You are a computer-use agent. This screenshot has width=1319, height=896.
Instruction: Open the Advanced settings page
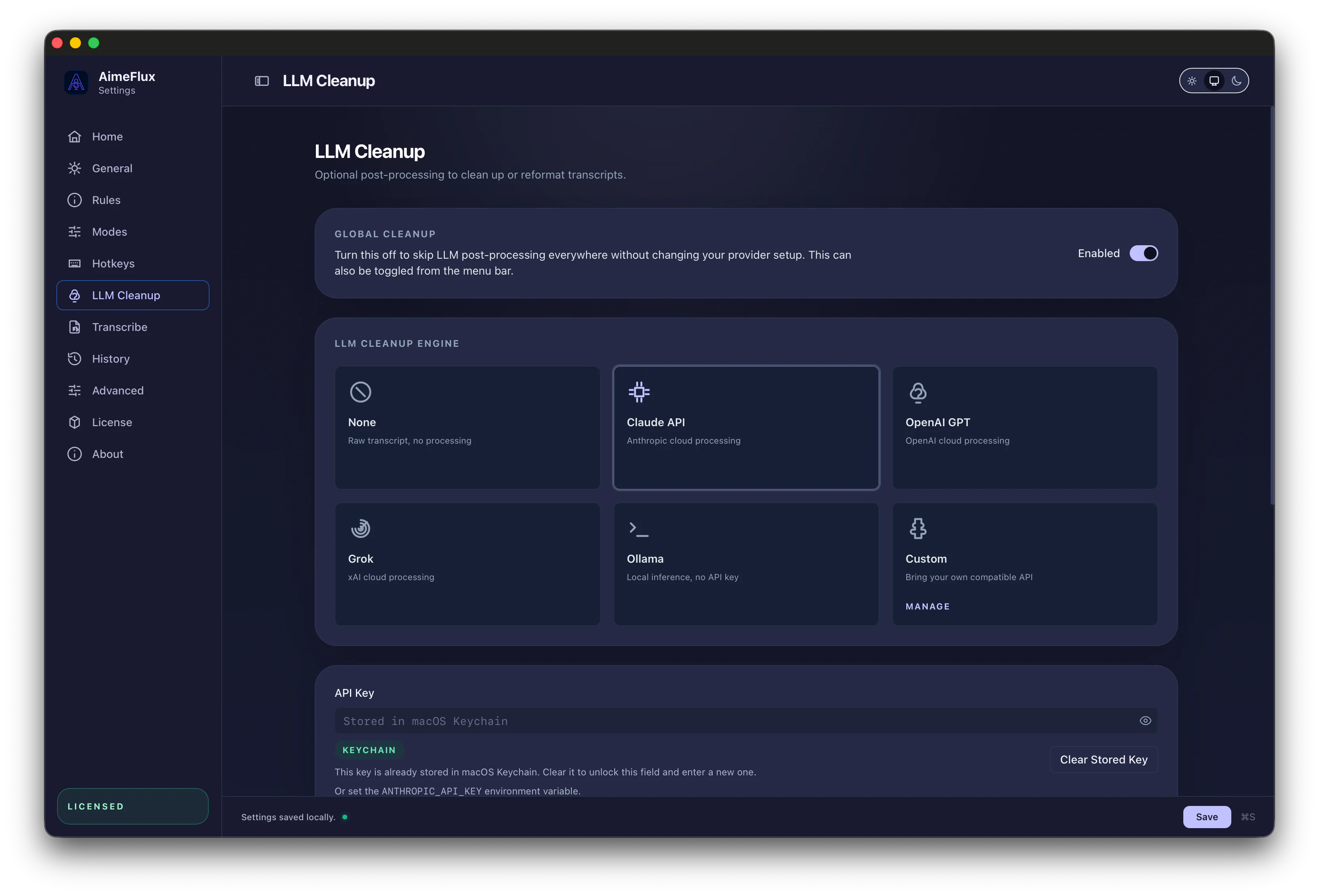pos(133,391)
